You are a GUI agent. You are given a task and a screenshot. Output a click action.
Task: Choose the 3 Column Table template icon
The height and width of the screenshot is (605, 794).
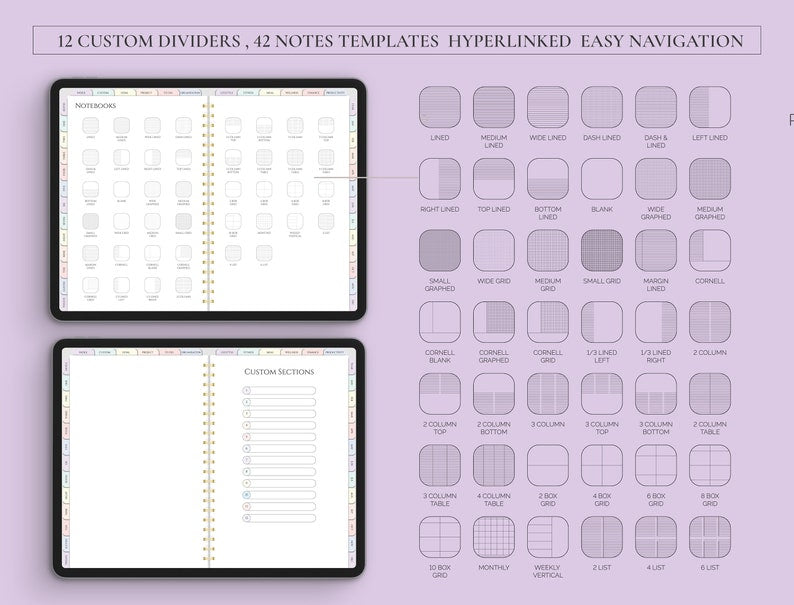(x=440, y=465)
